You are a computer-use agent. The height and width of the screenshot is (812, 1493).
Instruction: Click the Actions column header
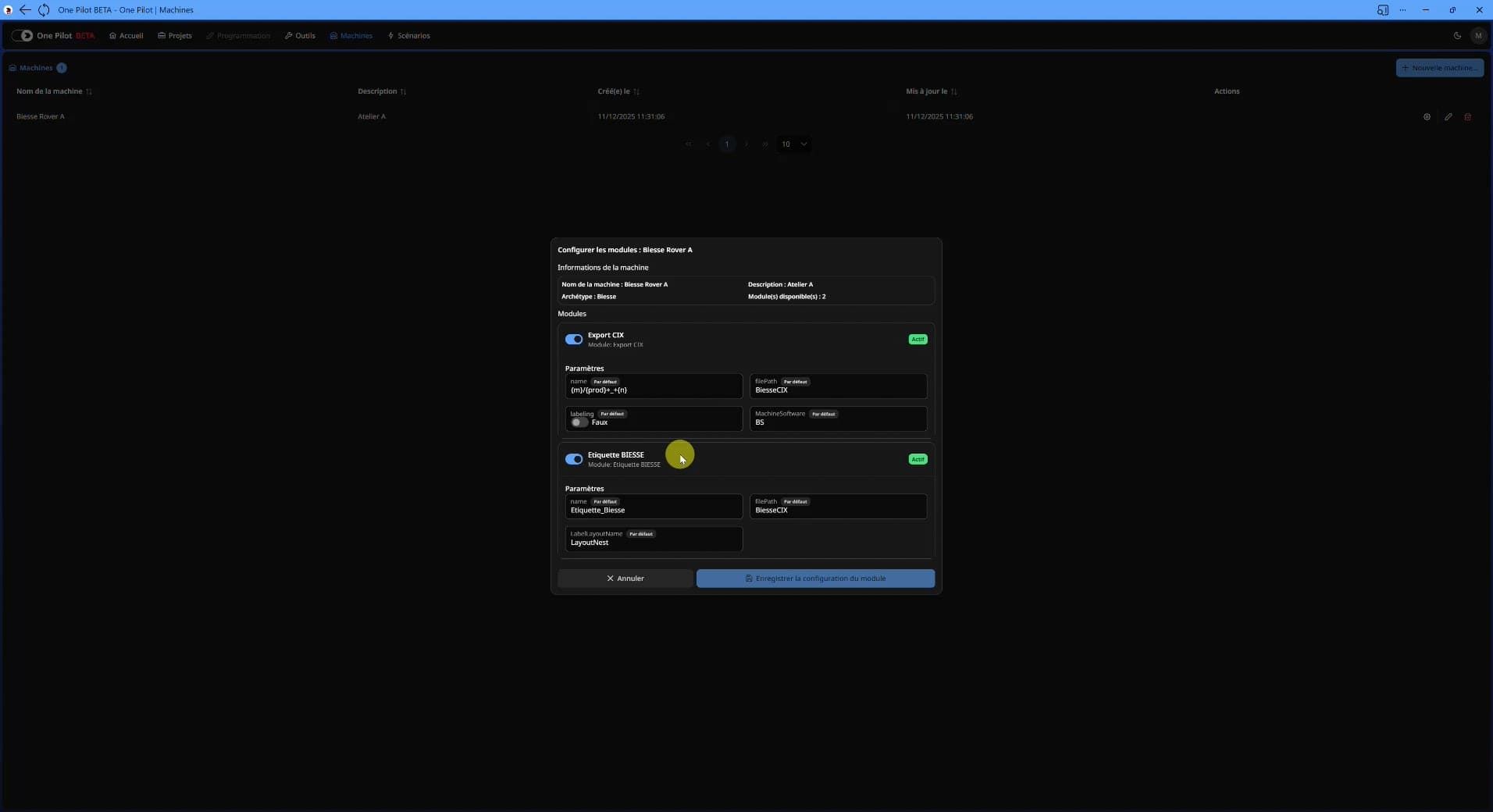[x=1227, y=91]
